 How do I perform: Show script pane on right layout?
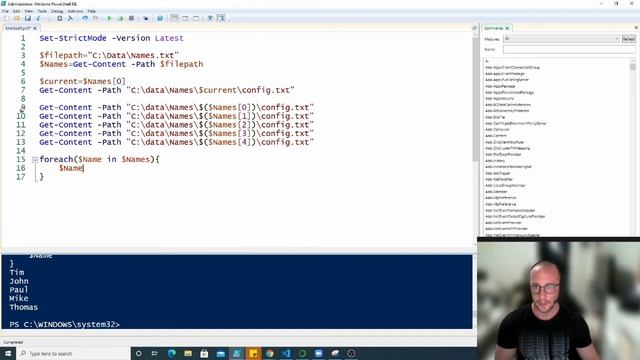185,18
